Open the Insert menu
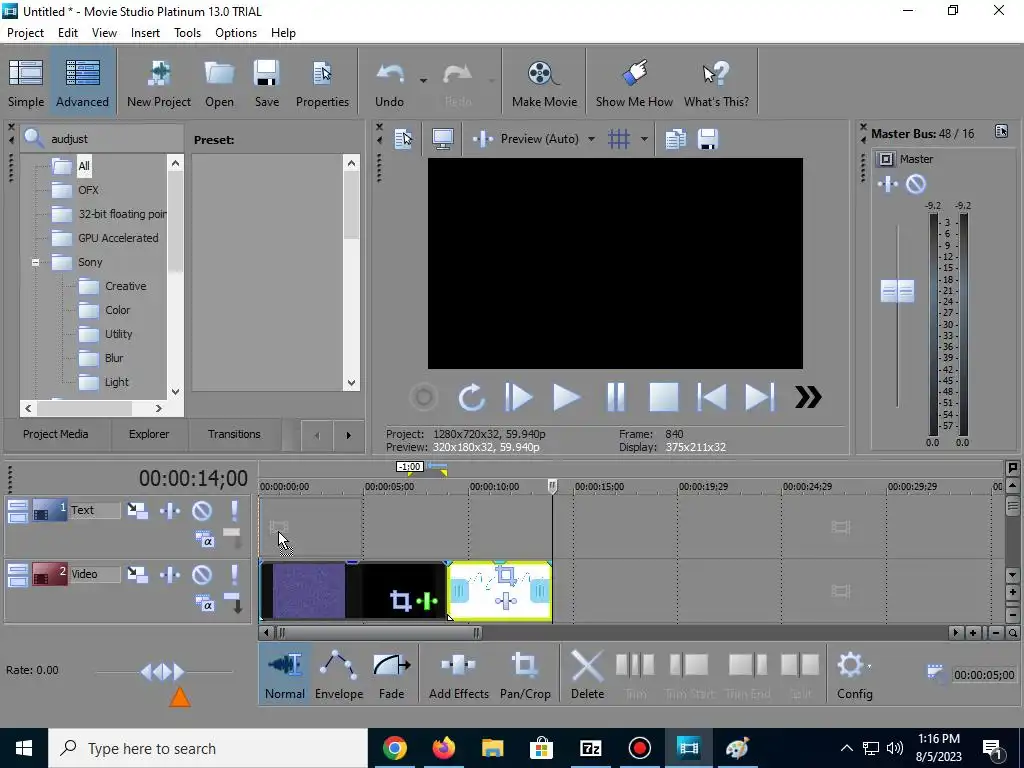The image size is (1024, 768). (145, 33)
